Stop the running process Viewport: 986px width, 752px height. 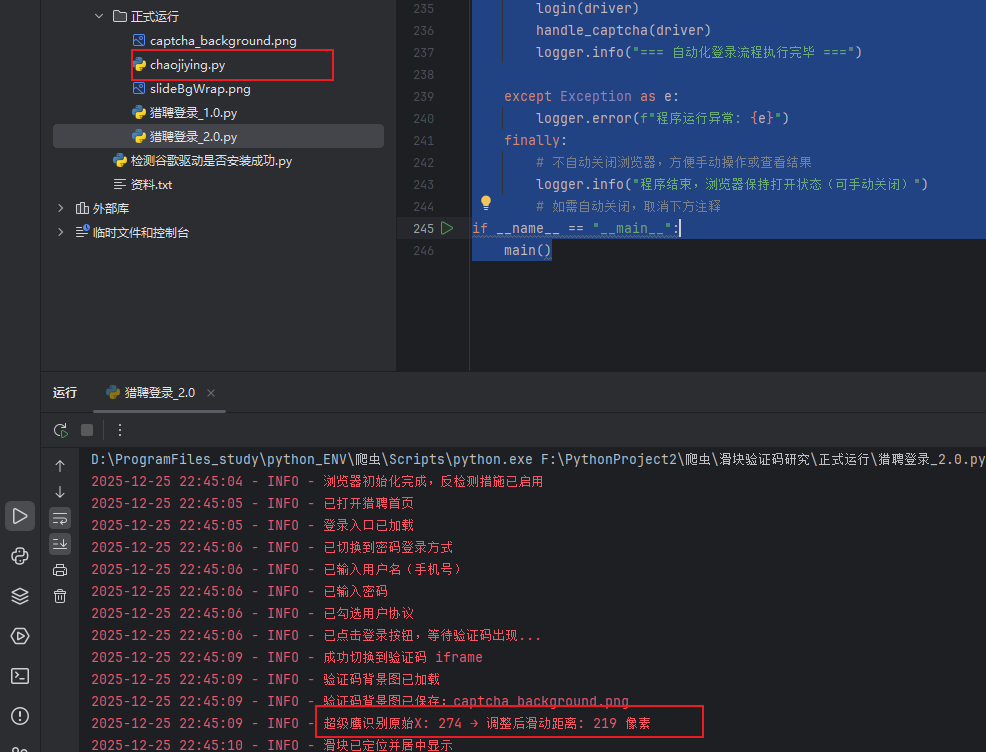point(87,430)
